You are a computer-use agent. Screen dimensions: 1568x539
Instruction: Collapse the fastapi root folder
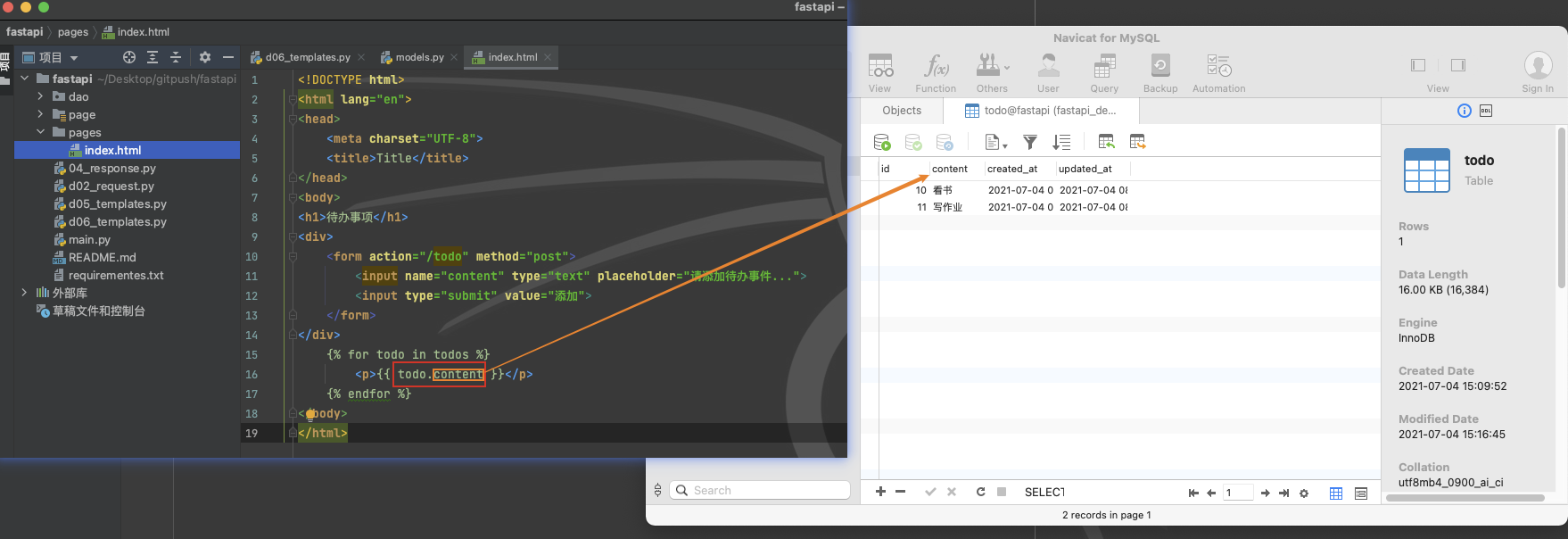(25, 79)
